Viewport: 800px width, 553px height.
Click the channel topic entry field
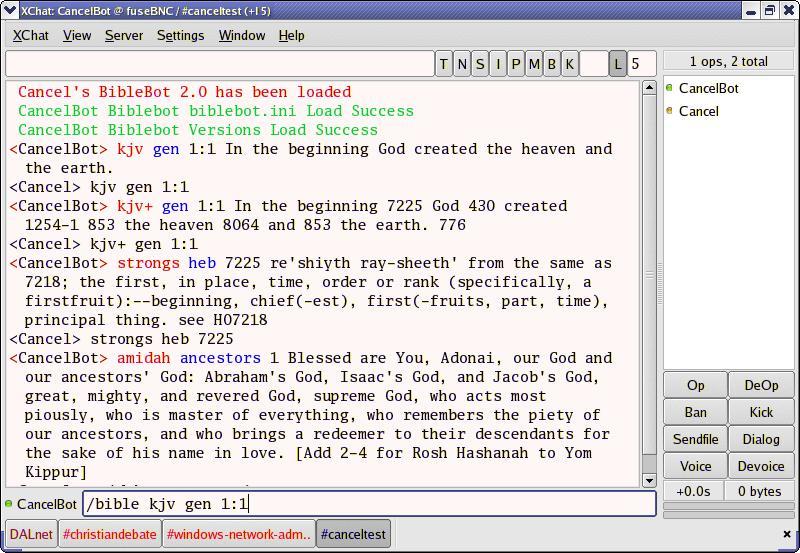[x=219, y=64]
